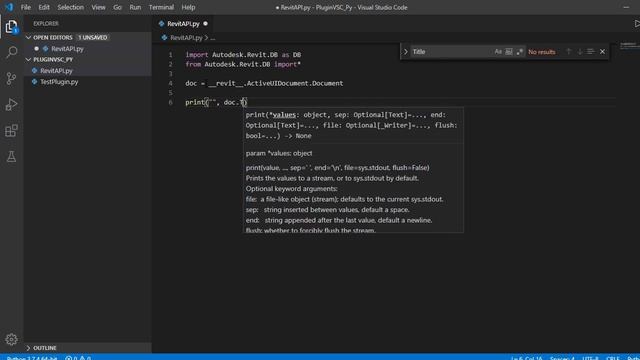Change CRLF end of line sequence
Viewport: 640px width, 360px height.
[613, 358]
